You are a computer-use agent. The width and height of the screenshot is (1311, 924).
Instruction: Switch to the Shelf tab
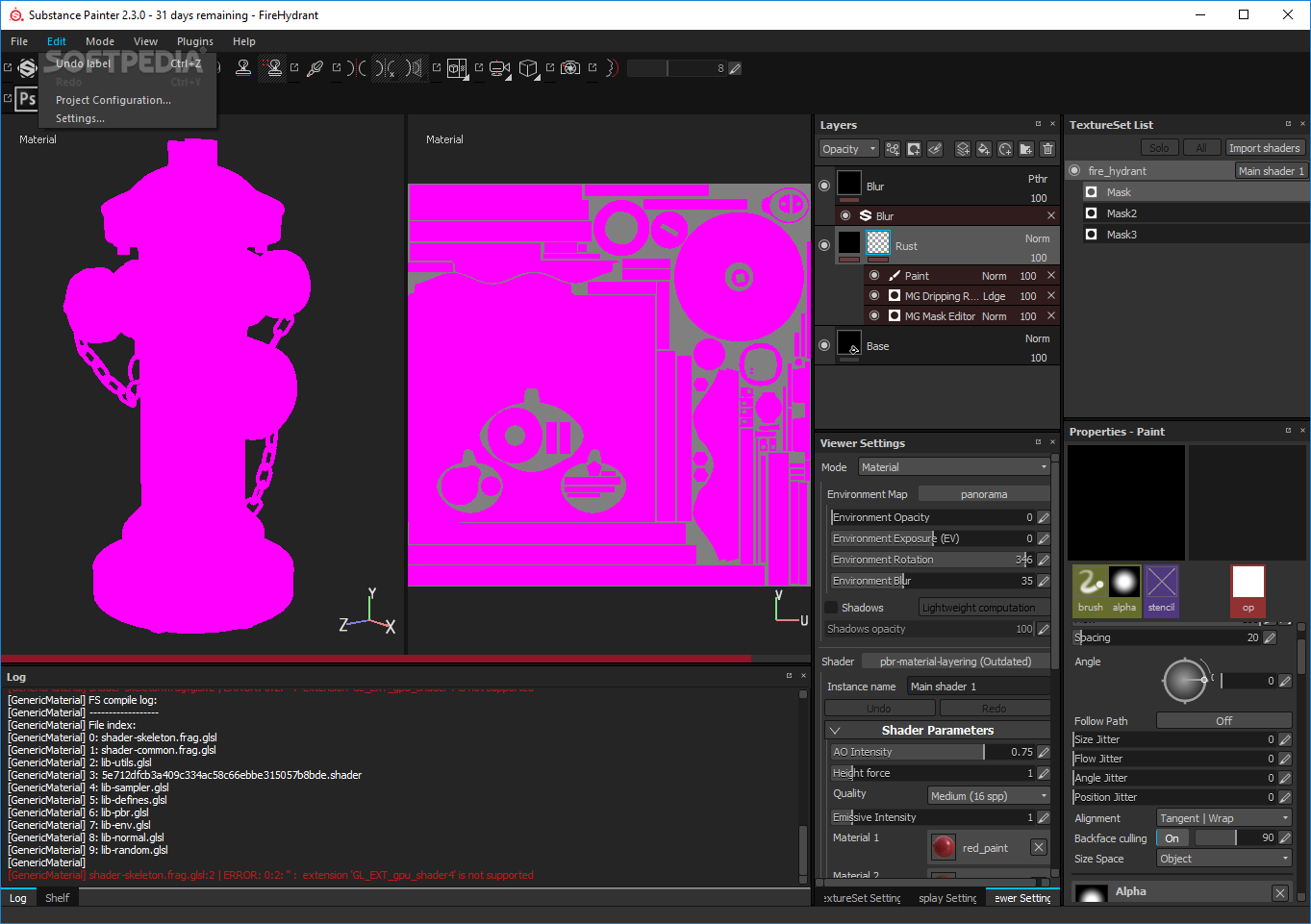58,898
